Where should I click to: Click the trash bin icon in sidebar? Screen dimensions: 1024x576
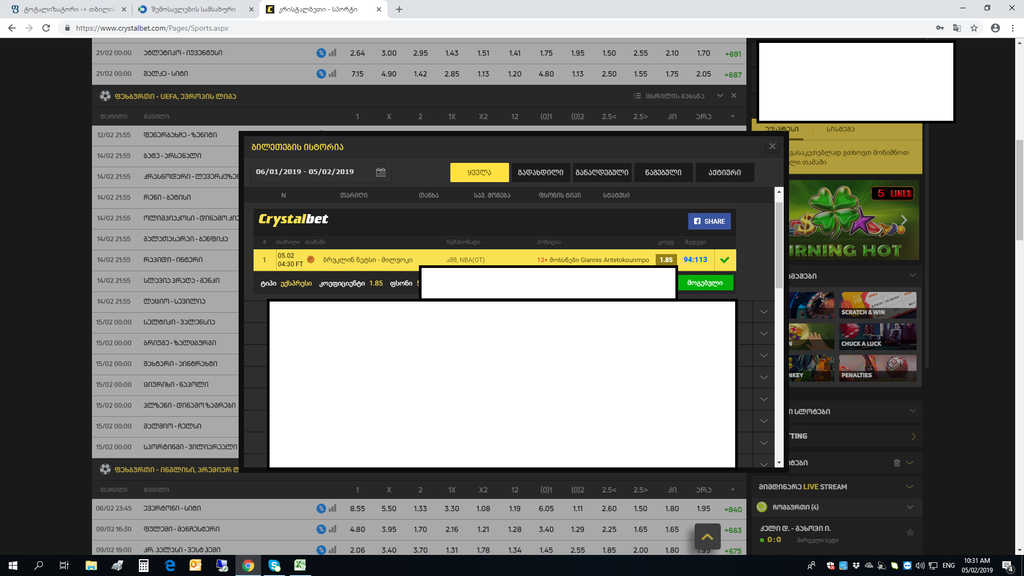897,462
